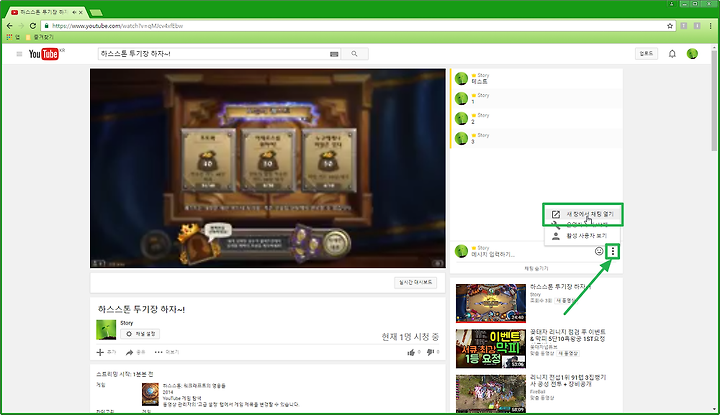
Task: Click the Share arrow button
Action: point(136,352)
